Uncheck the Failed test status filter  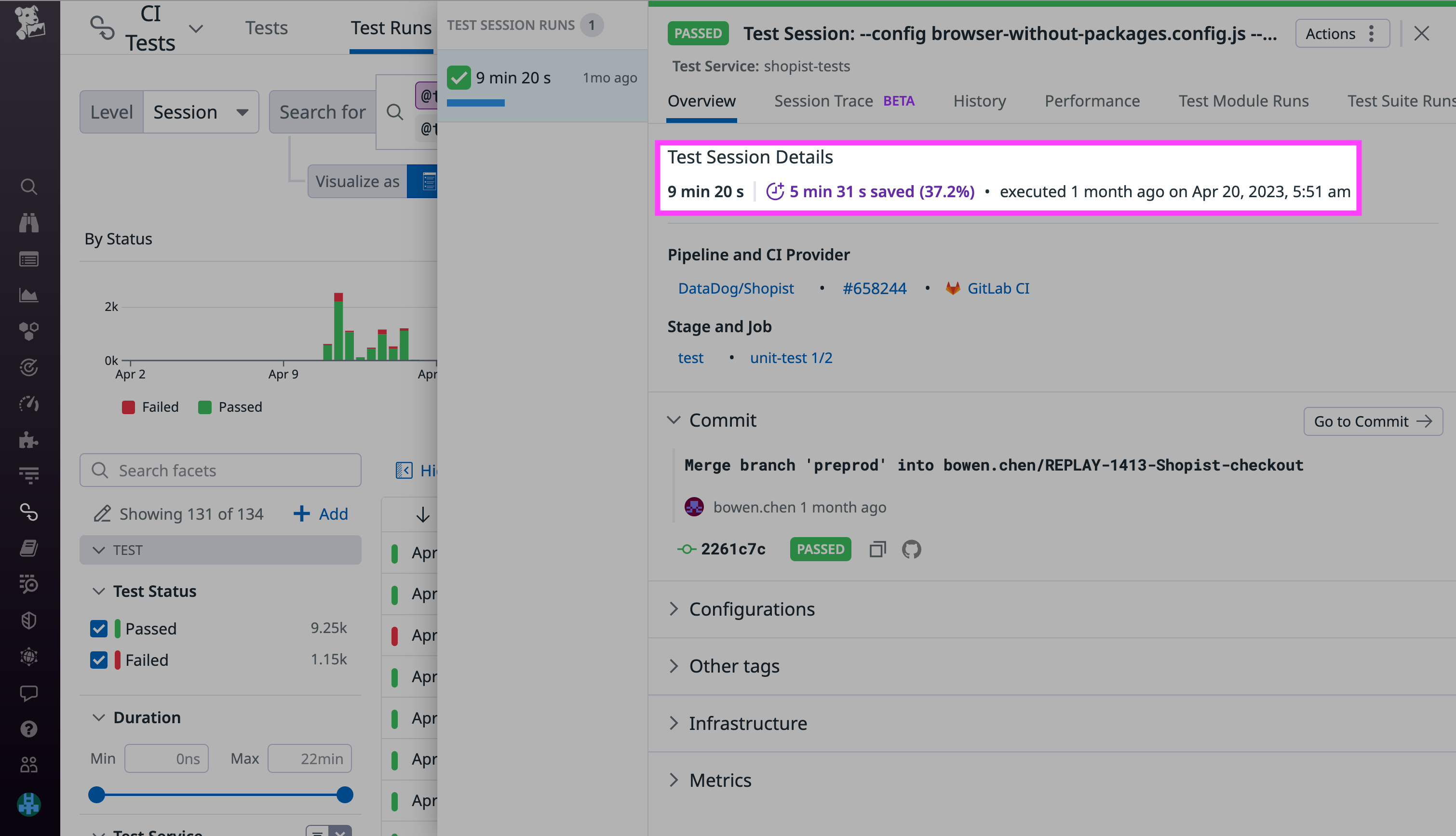click(x=99, y=660)
